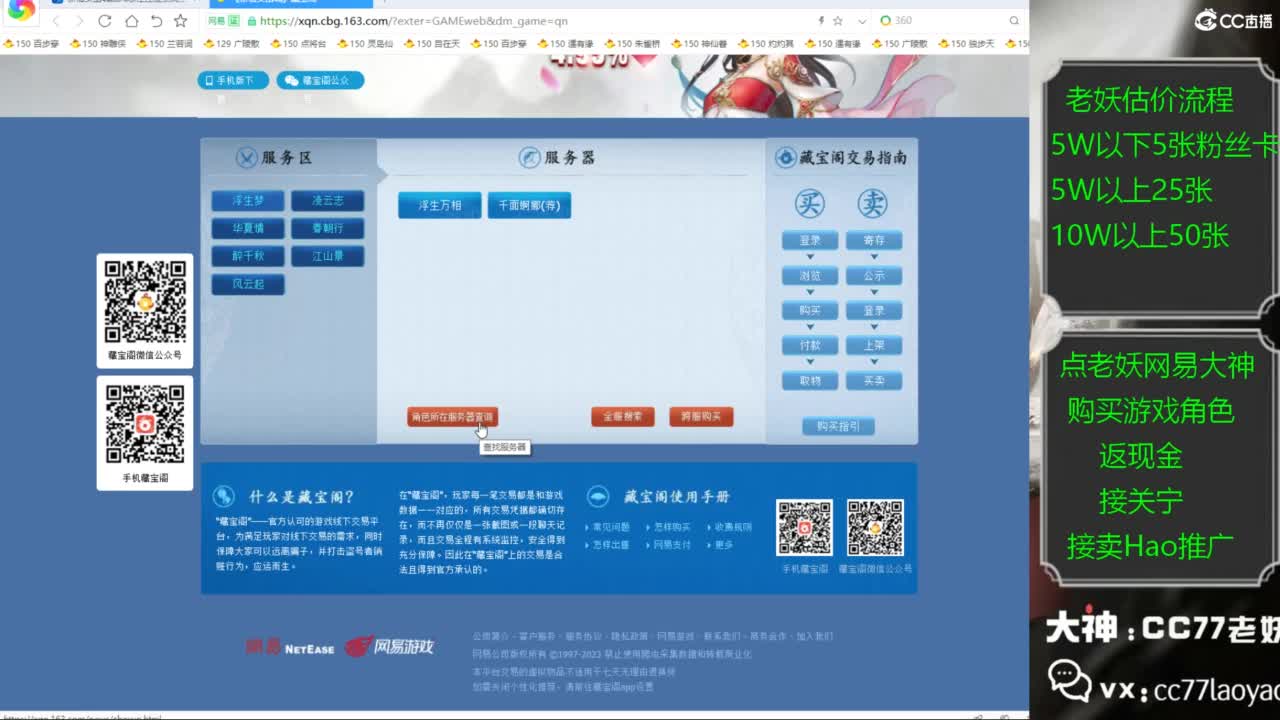Click the 跨服购买 button
Viewport: 1280px width, 720px height.
point(701,417)
